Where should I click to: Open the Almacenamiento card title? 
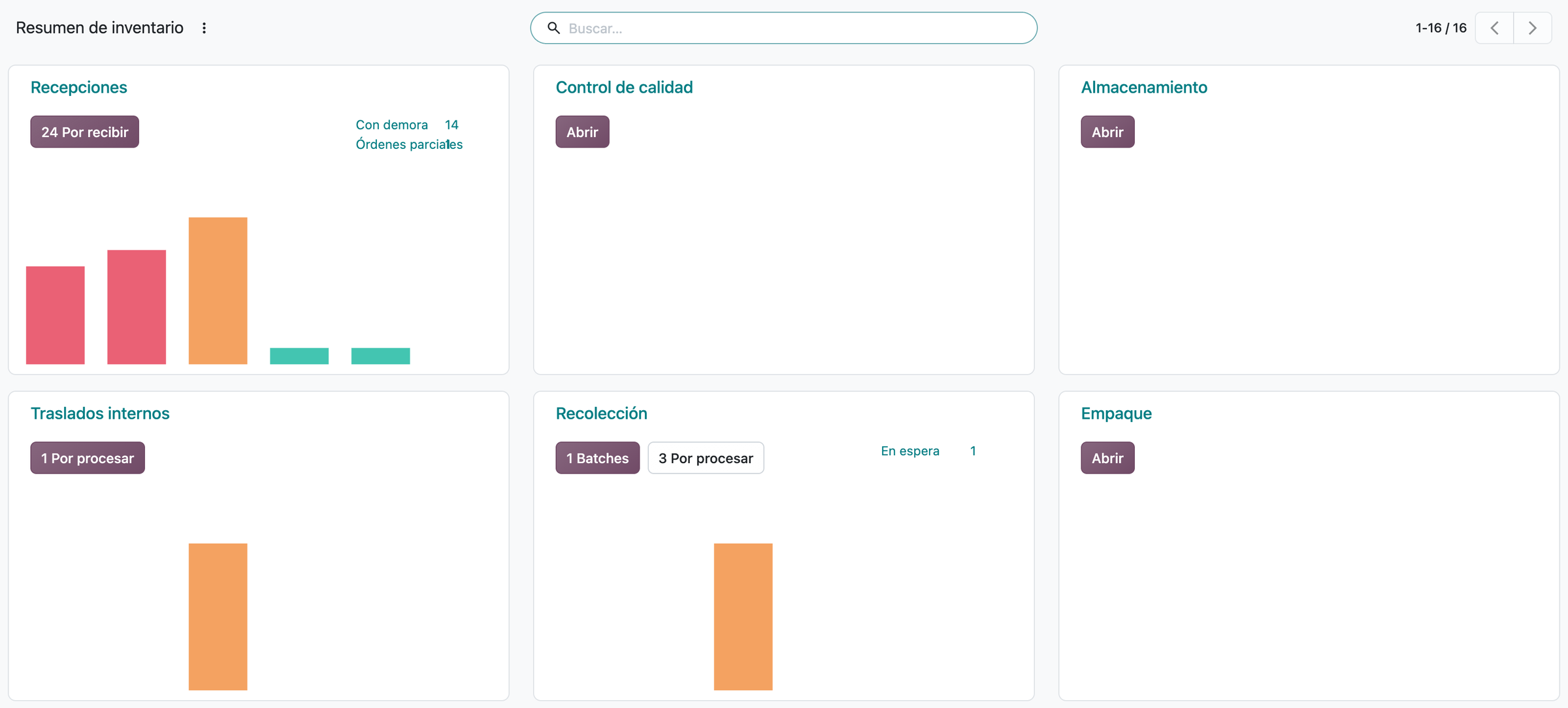(1144, 87)
